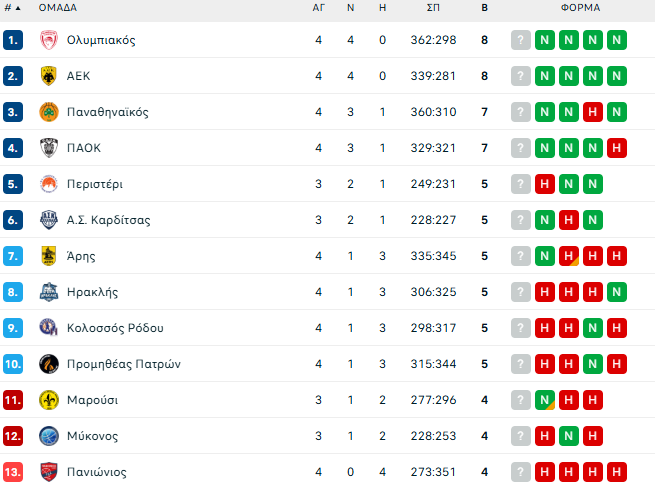Click the green N badge in Ηρακλής's form
Image resolution: width=655 pixels, height=487 pixels.
coord(617,292)
